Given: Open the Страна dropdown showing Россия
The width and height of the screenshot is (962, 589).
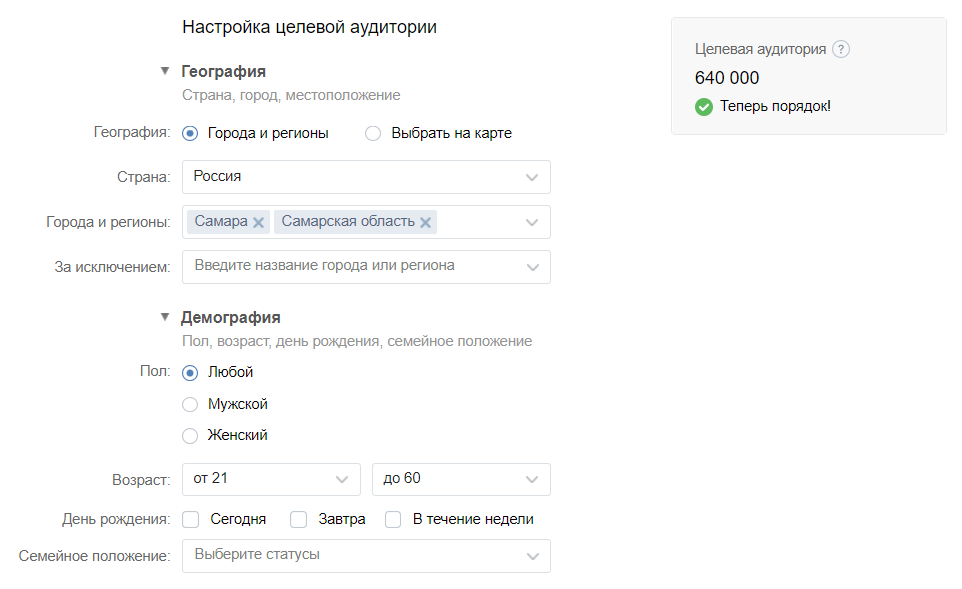Looking at the screenshot, I should click(366, 177).
